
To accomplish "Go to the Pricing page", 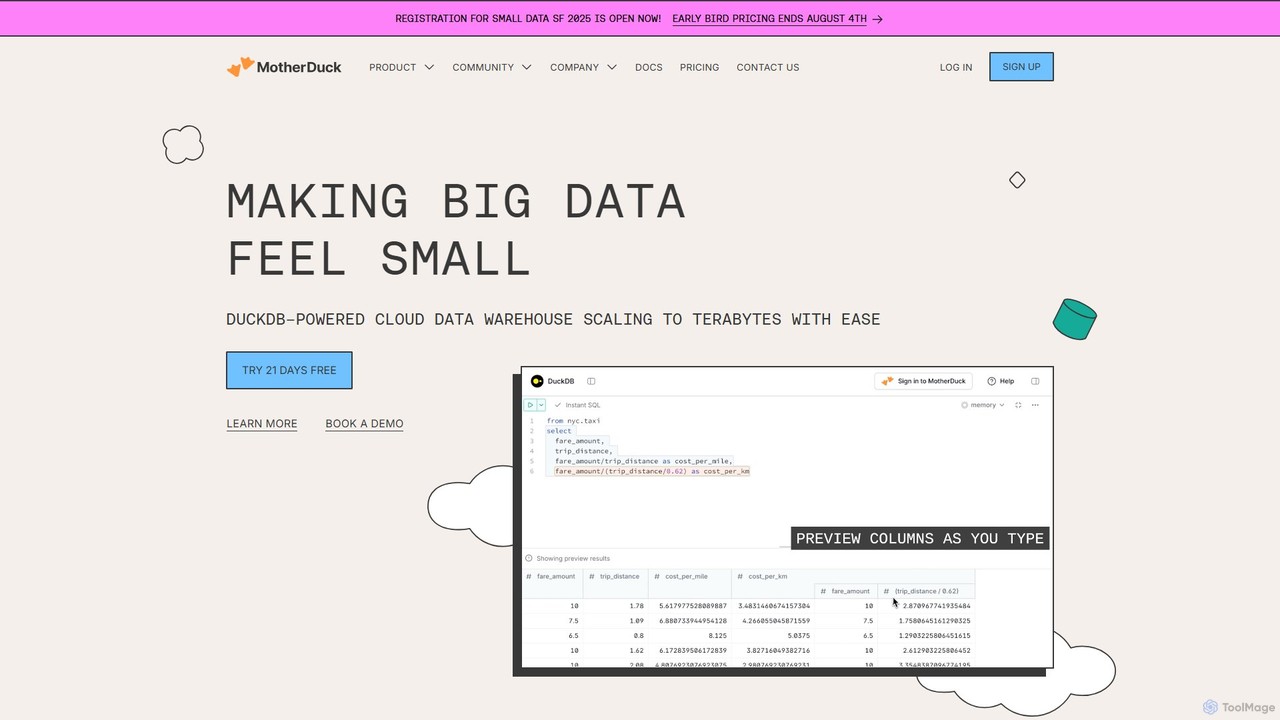I will [699, 67].
